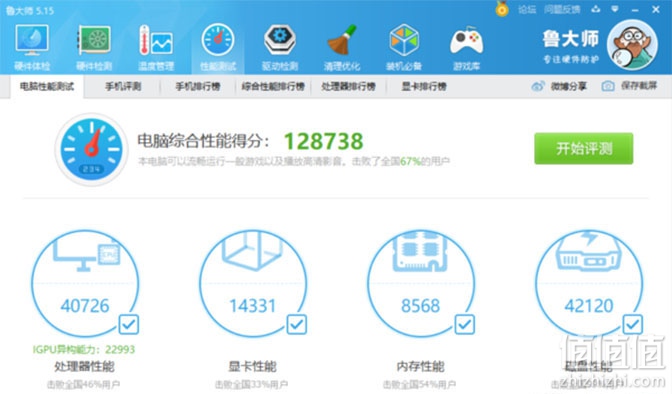Click the green 开始评测 button
The width and height of the screenshot is (672, 394).
(583, 148)
